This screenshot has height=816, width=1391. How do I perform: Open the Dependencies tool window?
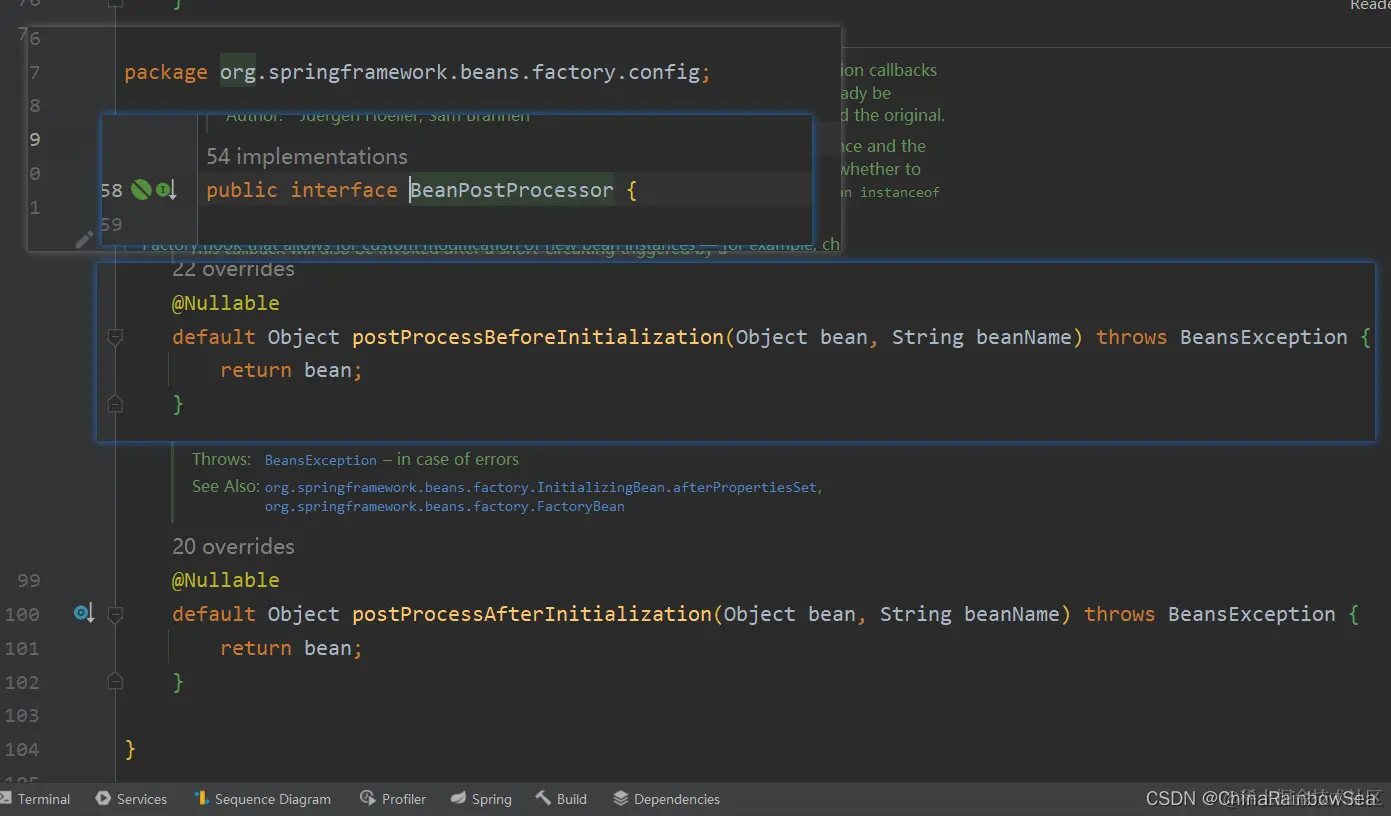tap(666, 799)
